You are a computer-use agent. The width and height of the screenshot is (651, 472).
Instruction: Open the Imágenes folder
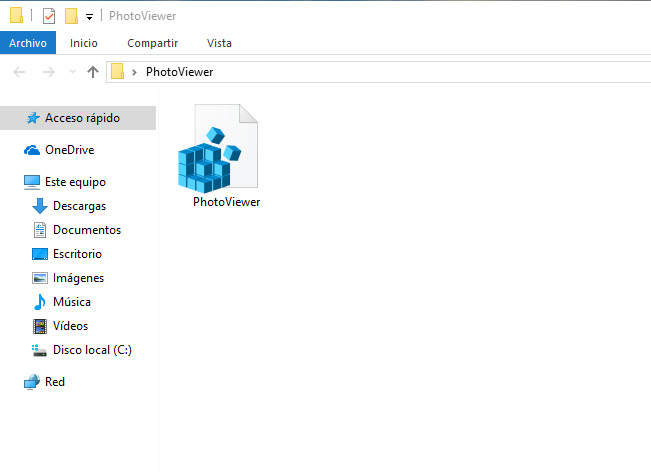(x=78, y=278)
